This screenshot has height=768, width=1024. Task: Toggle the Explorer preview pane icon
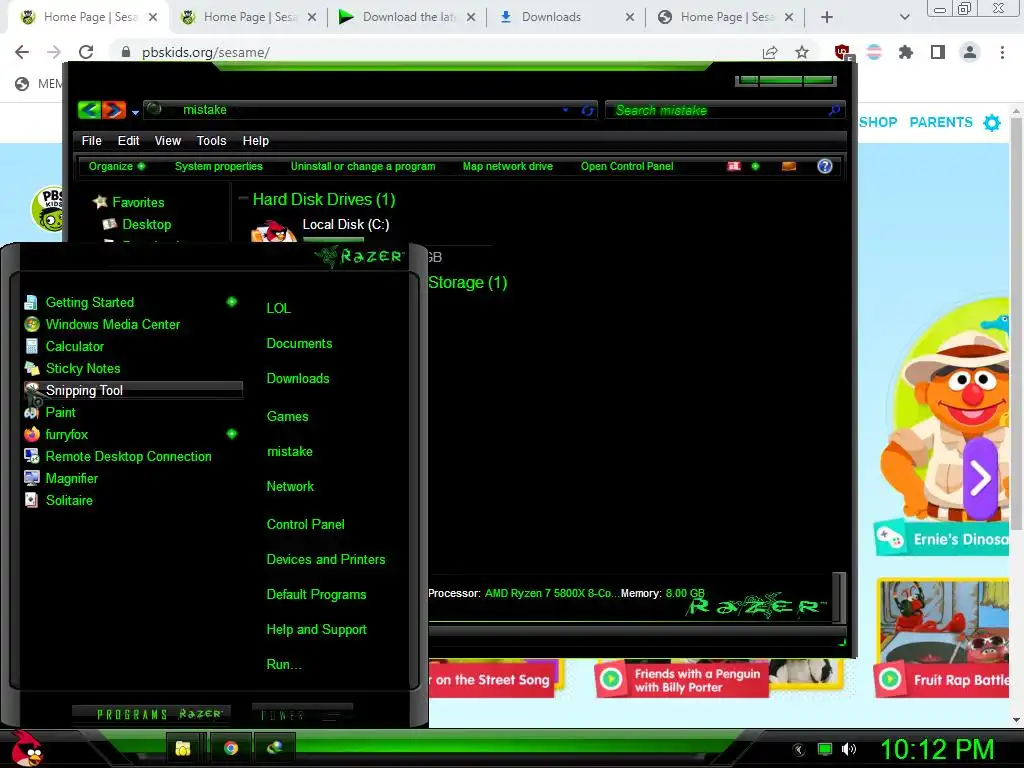(789, 166)
